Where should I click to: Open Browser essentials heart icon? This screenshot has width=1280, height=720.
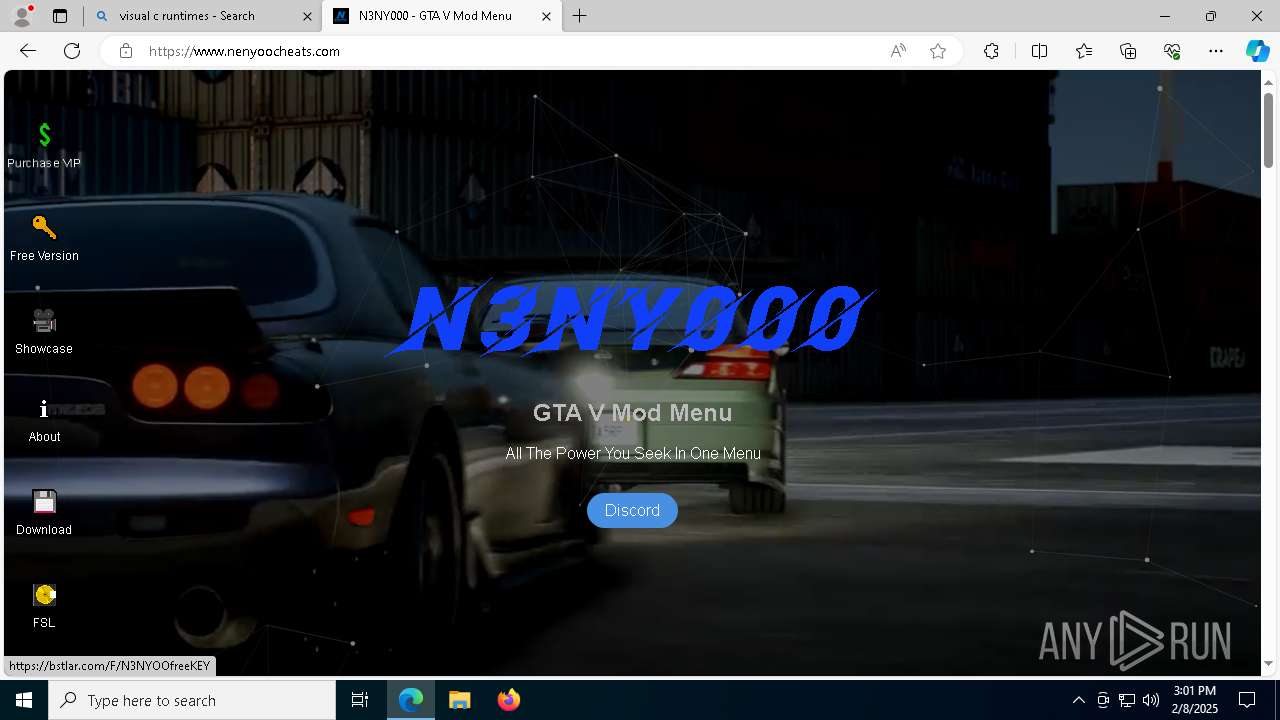1172,51
